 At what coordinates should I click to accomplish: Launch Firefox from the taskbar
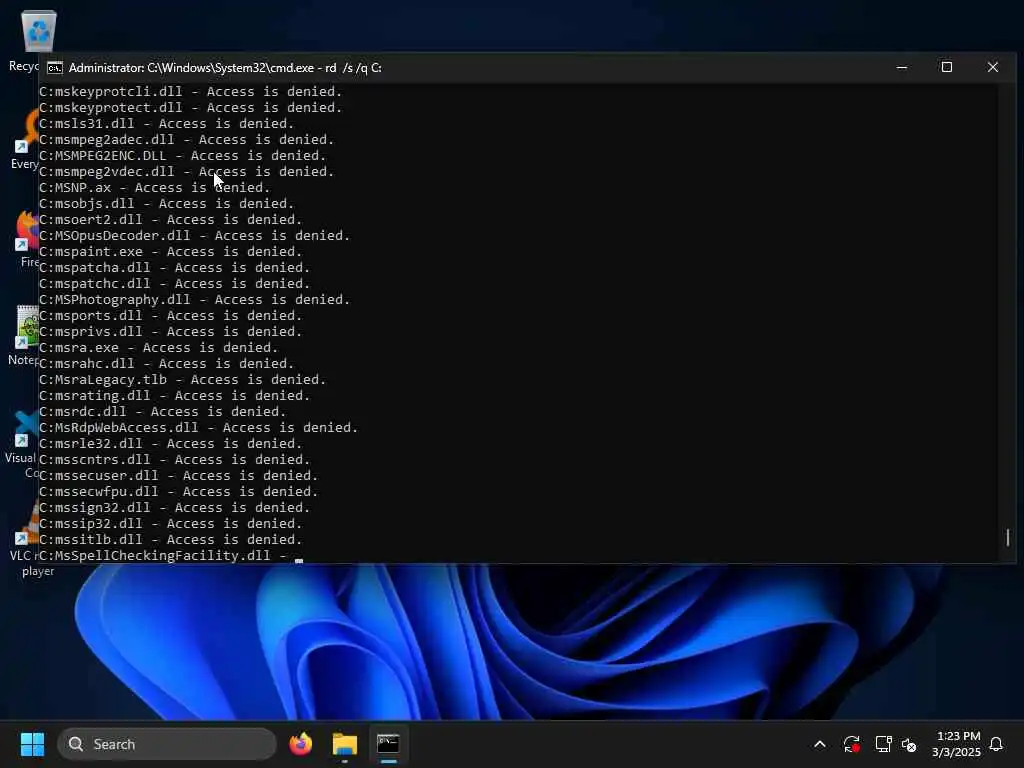[300, 744]
